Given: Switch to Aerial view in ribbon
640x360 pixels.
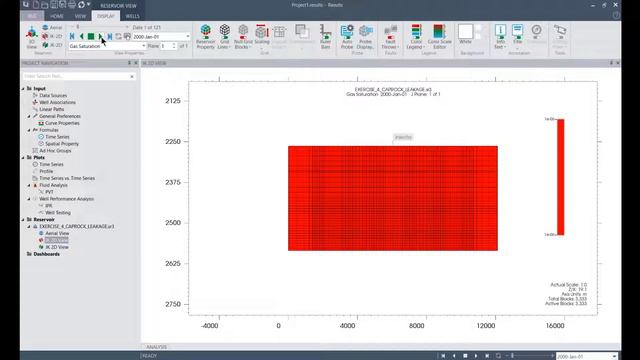Looking at the screenshot, I should click(x=52, y=28).
